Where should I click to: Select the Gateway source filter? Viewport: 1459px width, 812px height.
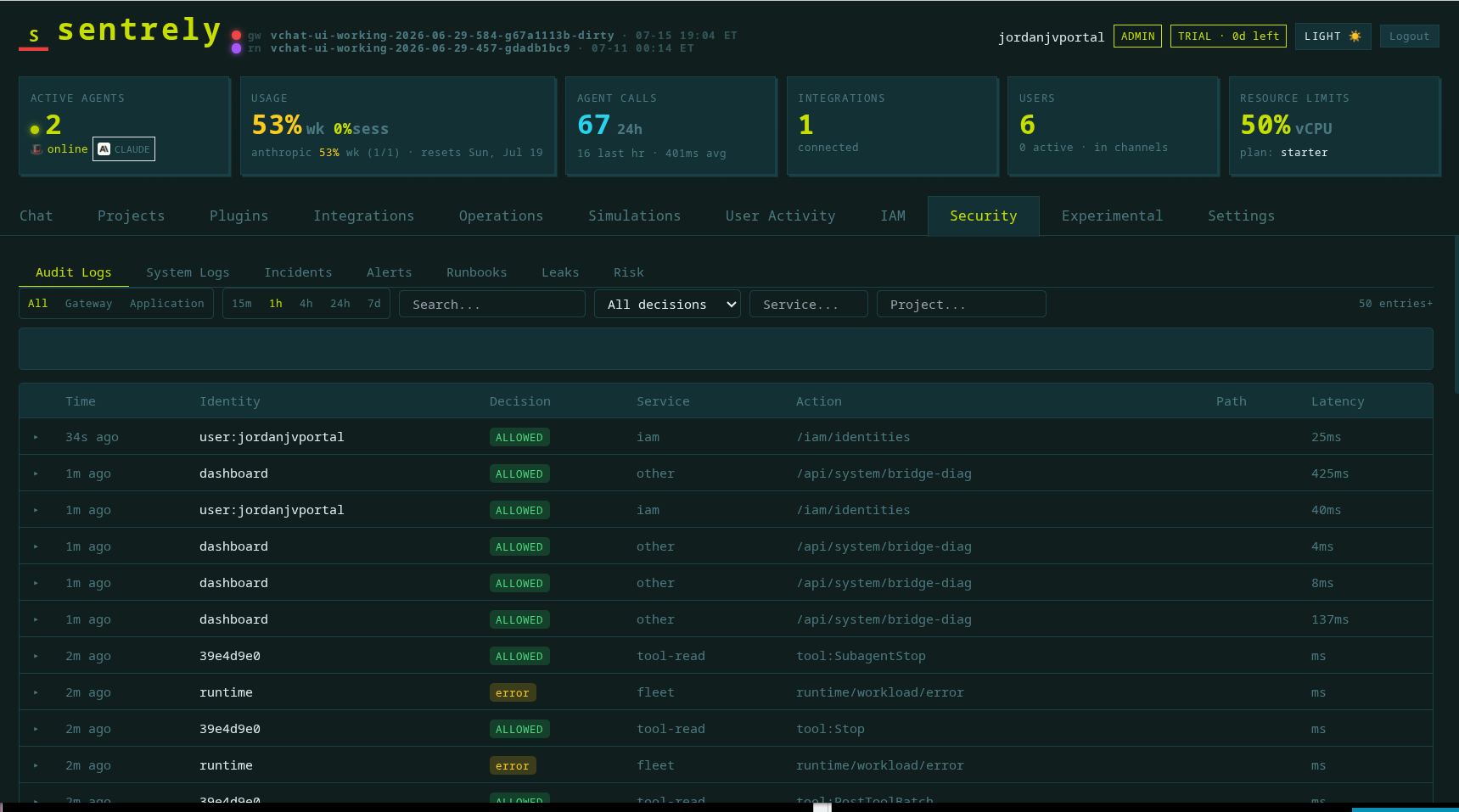pos(89,304)
